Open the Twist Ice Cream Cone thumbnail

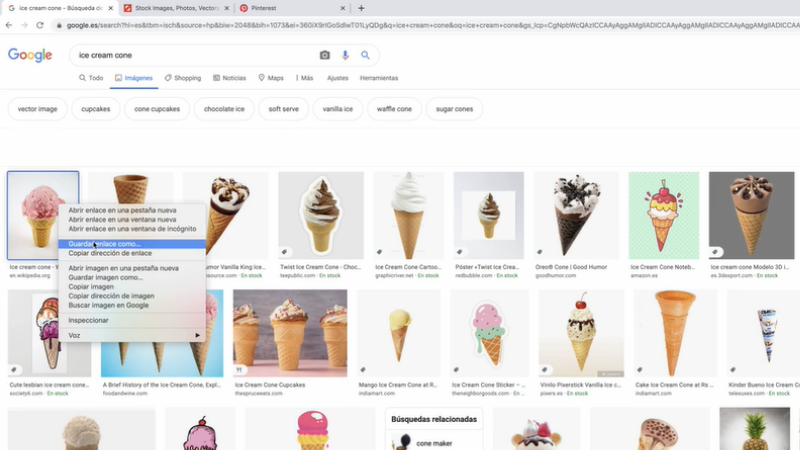(321, 215)
